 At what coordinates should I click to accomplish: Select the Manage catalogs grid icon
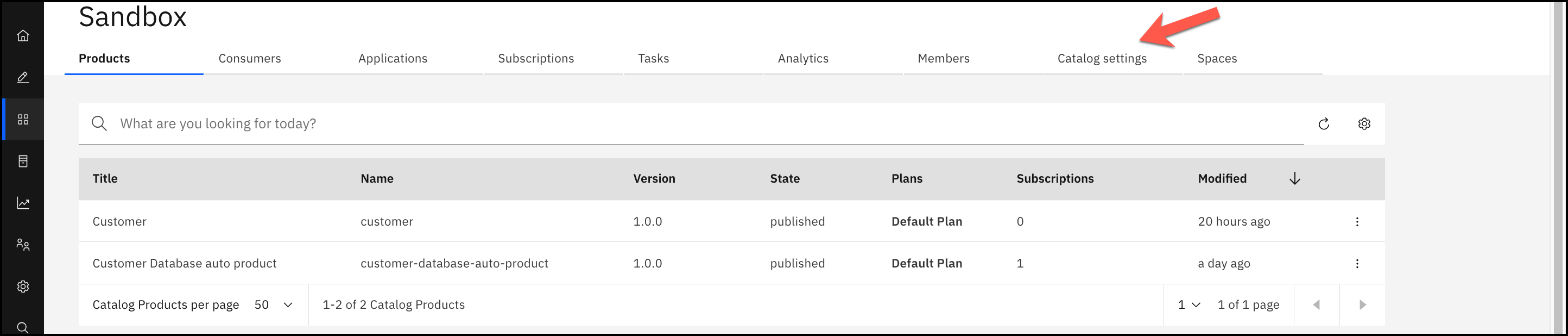pyautogui.click(x=23, y=120)
